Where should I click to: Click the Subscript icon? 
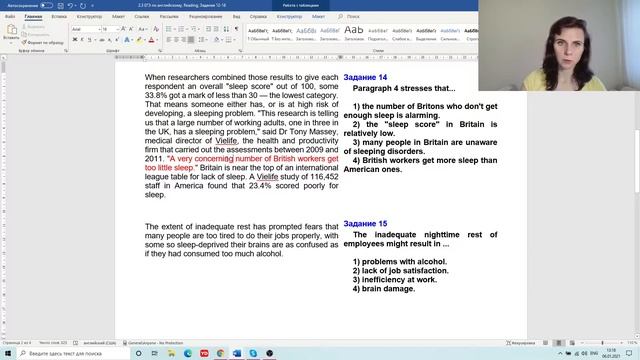[x=109, y=40]
